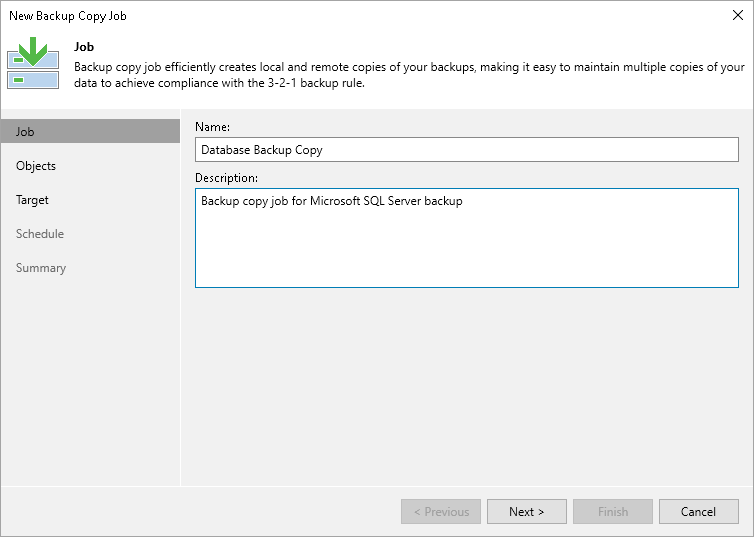
Task: Click the green arrow backup copy icon
Action: tap(33, 64)
